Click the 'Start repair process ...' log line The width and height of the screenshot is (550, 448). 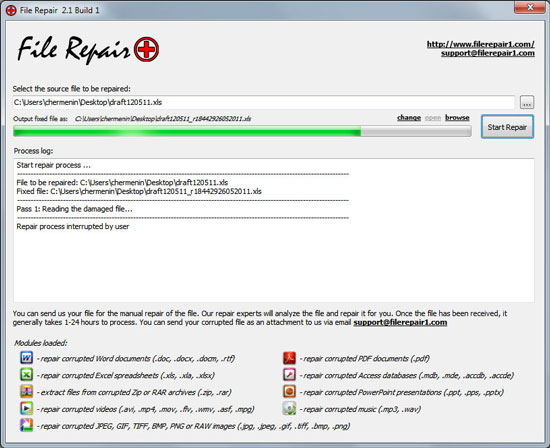(x=53, y=165)
